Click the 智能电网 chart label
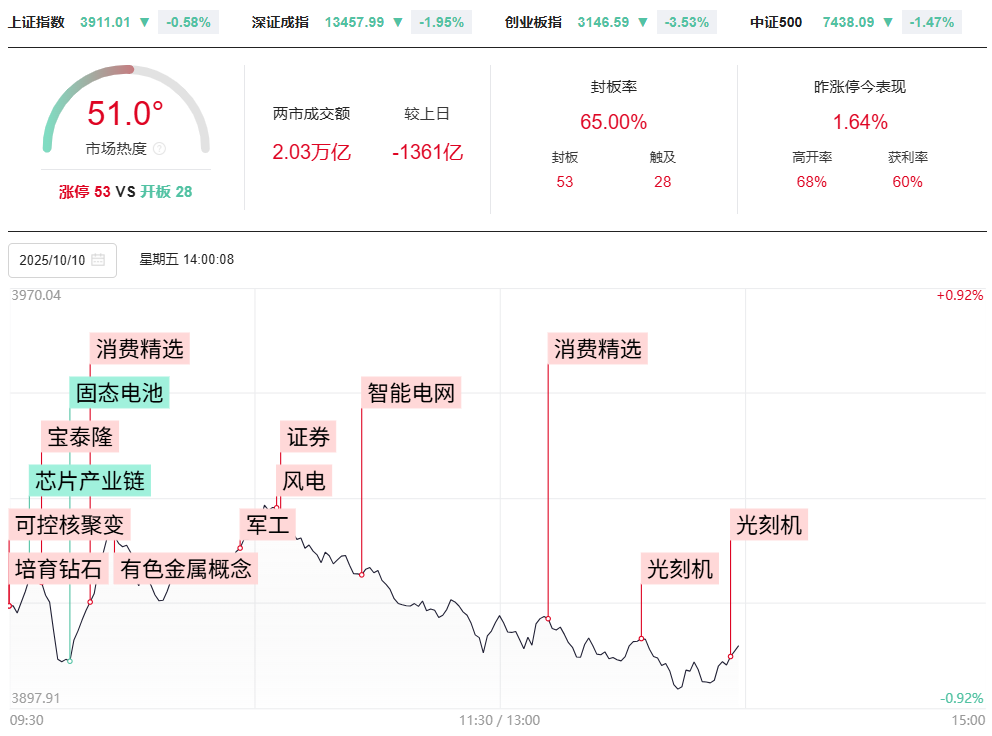992x736 pixels. (x=410, y=393)
